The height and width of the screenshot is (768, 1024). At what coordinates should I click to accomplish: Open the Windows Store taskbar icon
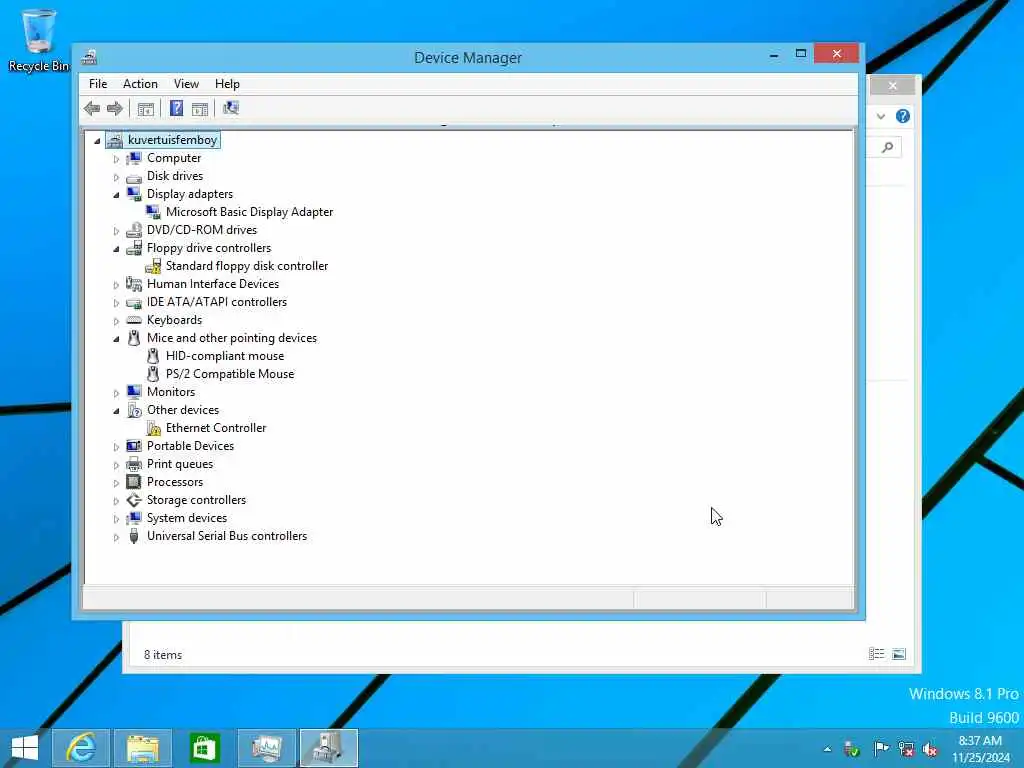[x=204, y=748]
